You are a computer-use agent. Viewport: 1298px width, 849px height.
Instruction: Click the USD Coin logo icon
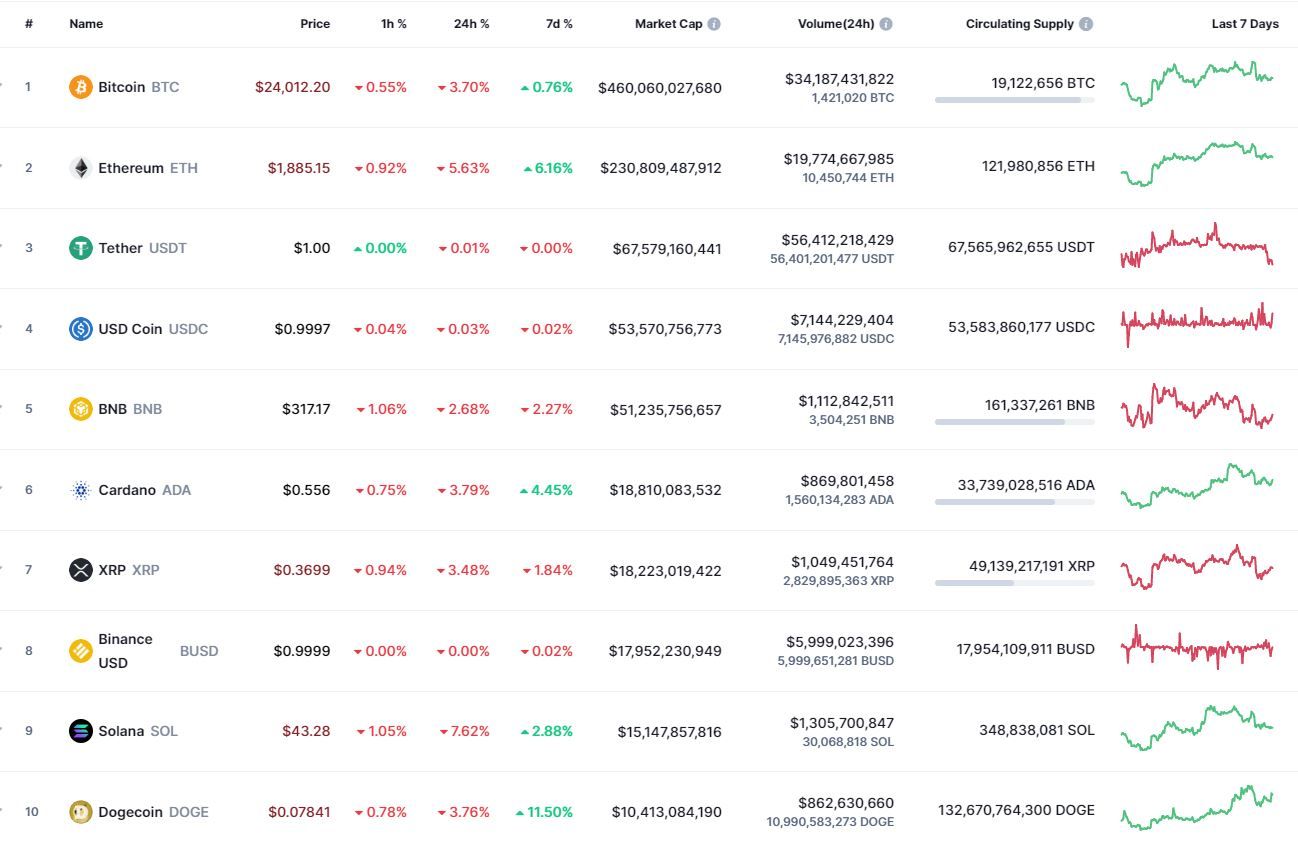(80, 329)
